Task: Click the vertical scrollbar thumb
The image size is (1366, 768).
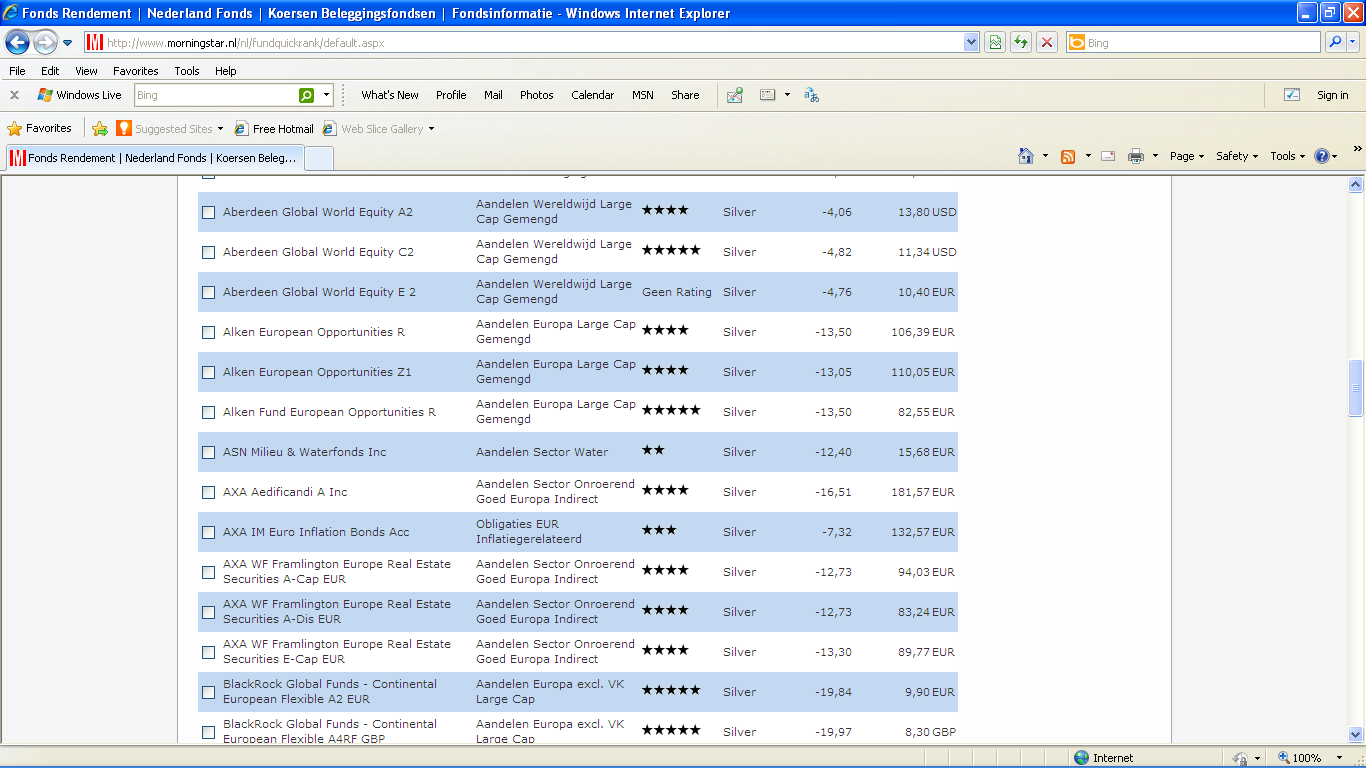Action: pyautogui.click(x=1356, y=388)
